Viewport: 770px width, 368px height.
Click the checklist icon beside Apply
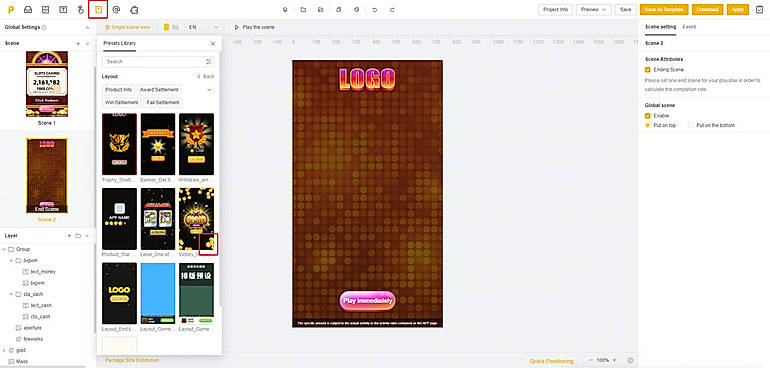tap(759, 9)
